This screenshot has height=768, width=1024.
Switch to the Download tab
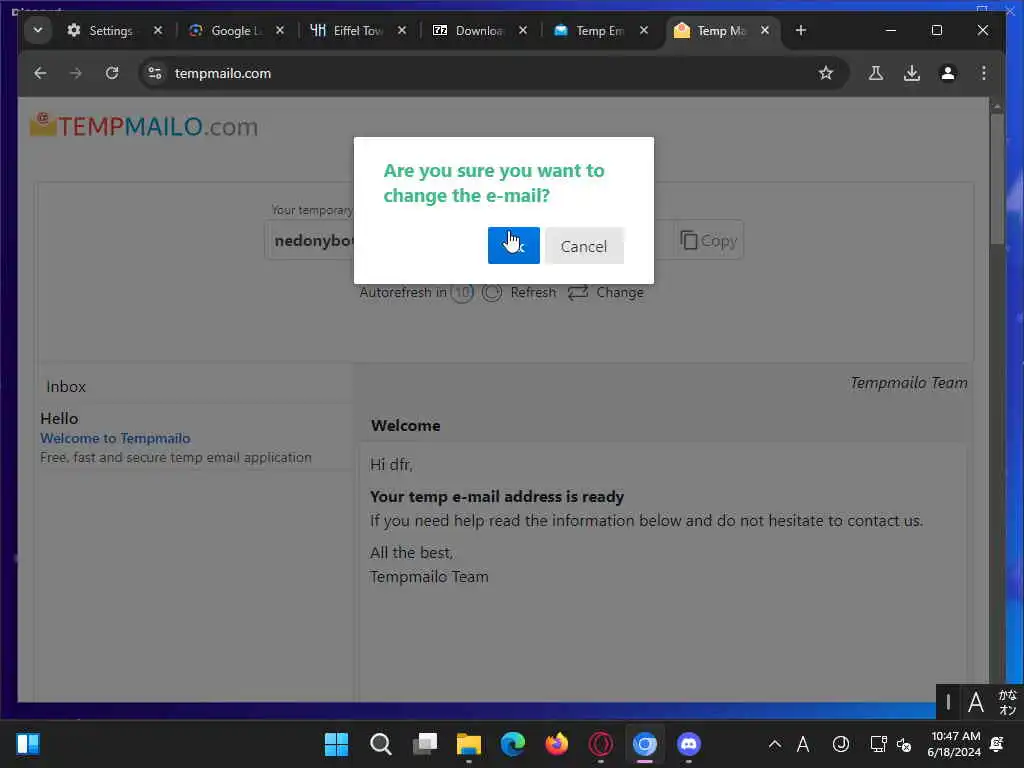479,31
